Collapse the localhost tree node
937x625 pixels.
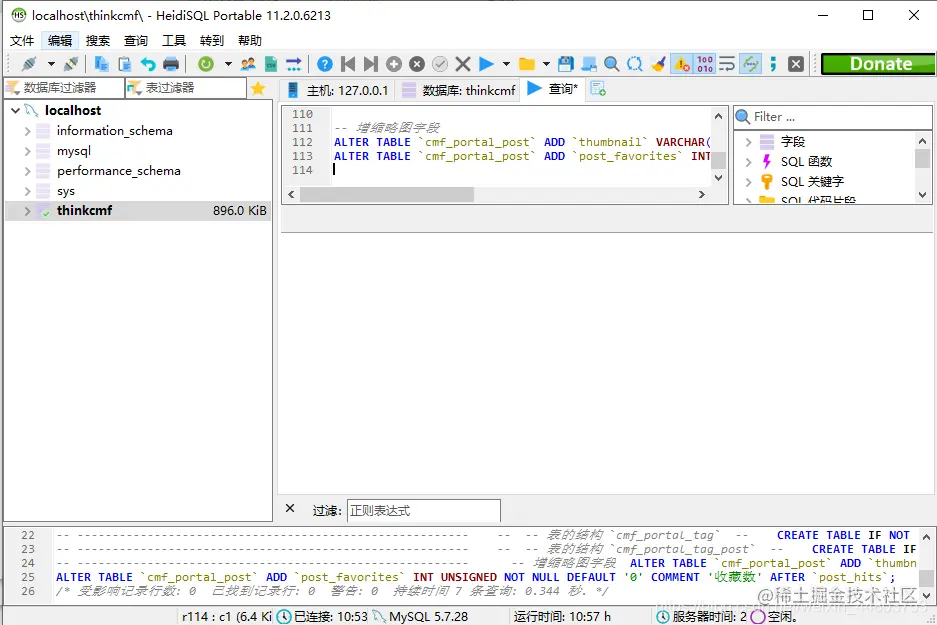click(16, 111)
